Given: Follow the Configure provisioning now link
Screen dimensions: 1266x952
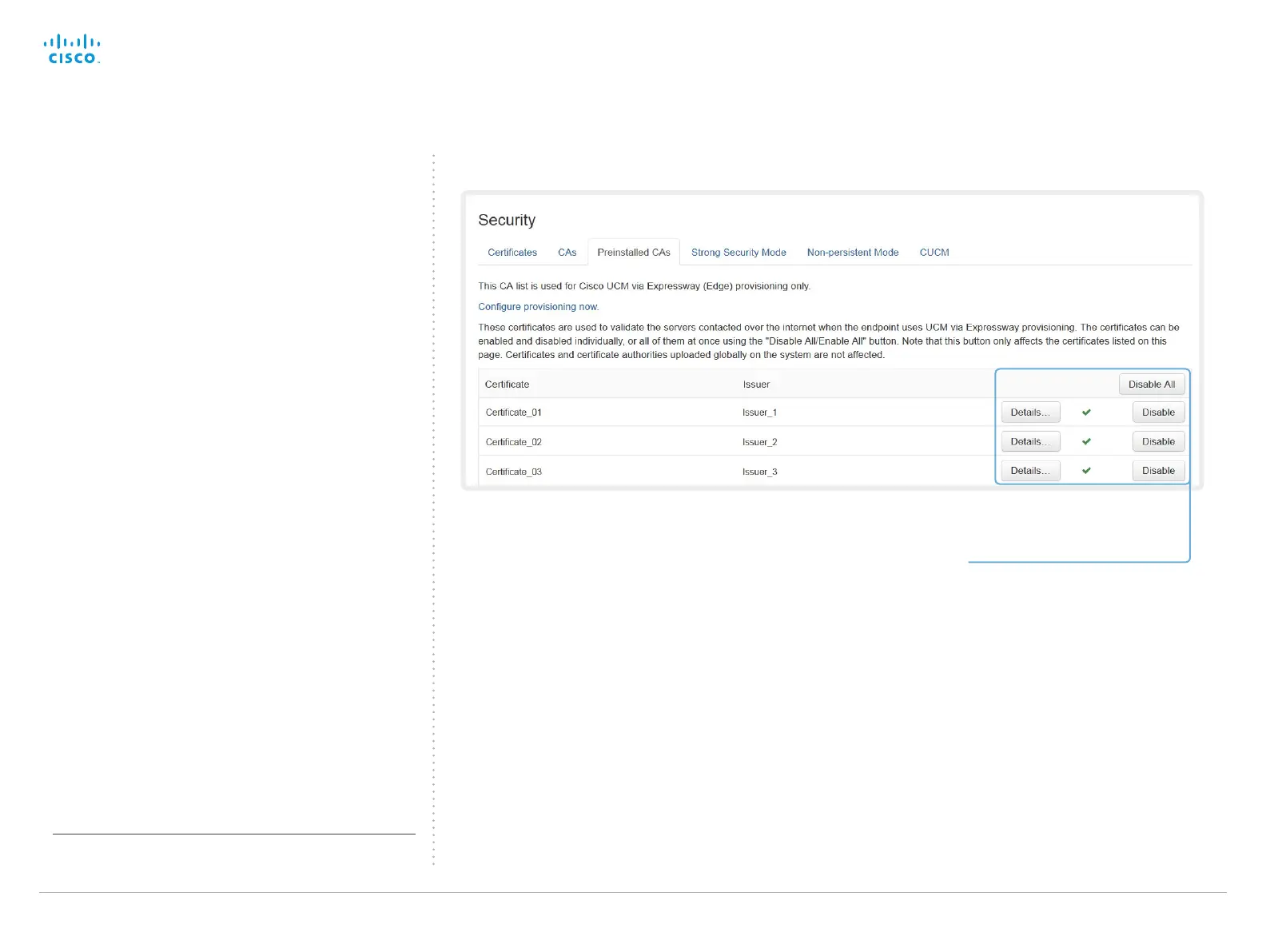Looking at the screenshot, I should click(x=538, y=307).
